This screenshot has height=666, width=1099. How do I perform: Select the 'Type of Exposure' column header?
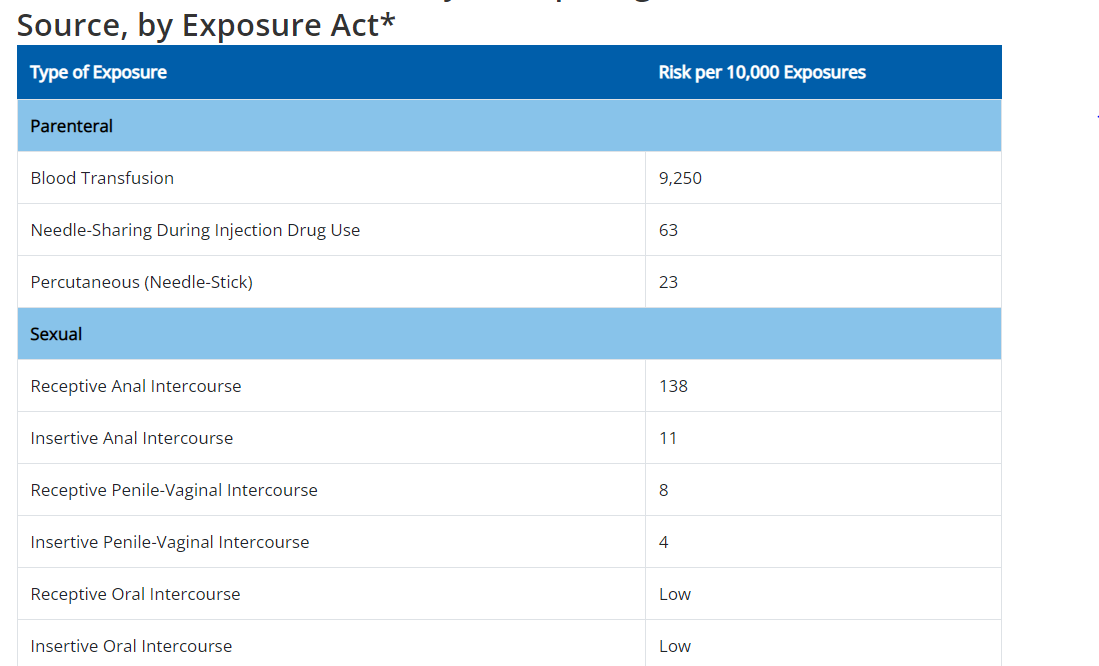click(98, 72)
